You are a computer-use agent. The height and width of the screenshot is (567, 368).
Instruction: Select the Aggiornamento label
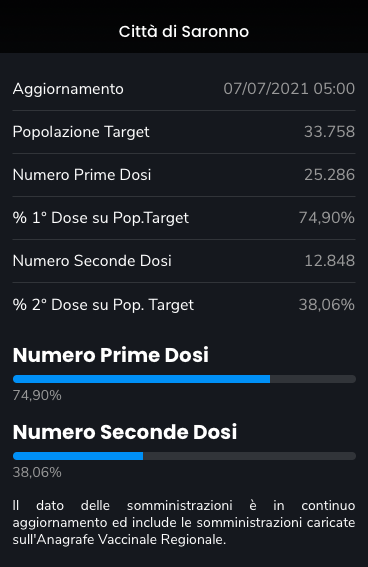[68, 89]
